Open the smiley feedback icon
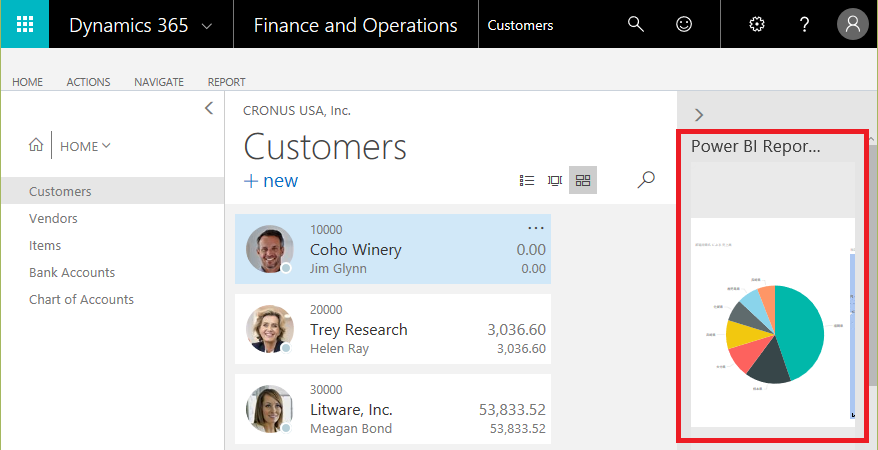 [684, 24]
